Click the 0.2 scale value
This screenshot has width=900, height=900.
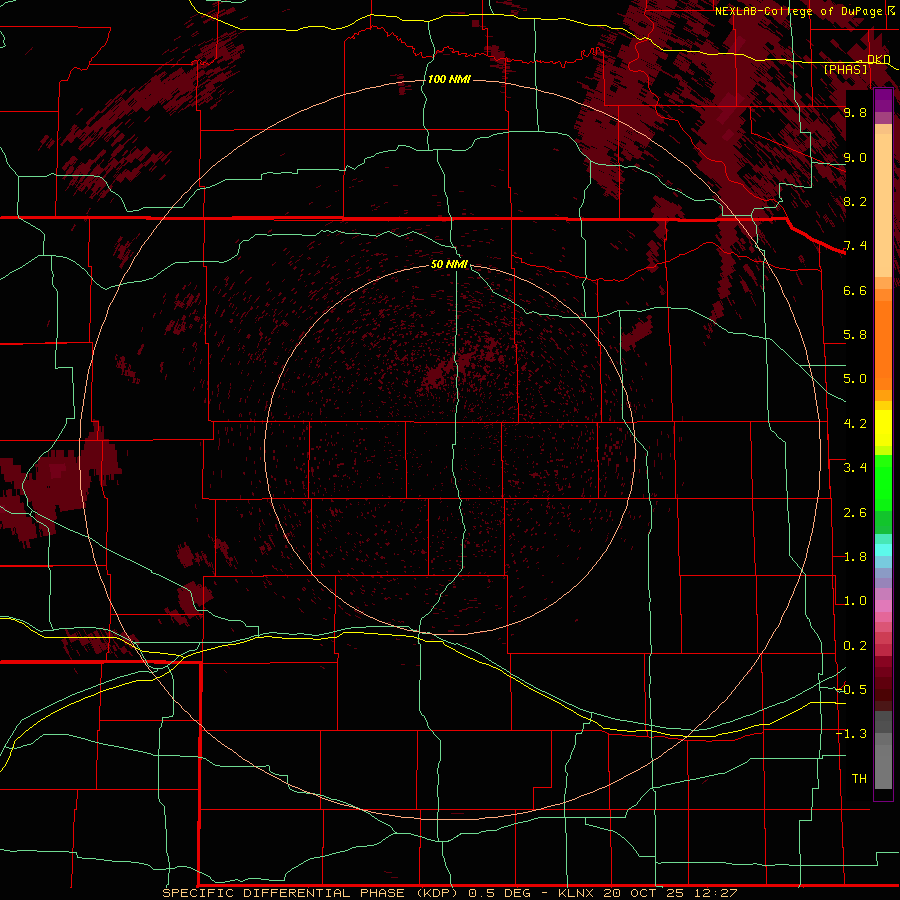(x=855, y=646)
